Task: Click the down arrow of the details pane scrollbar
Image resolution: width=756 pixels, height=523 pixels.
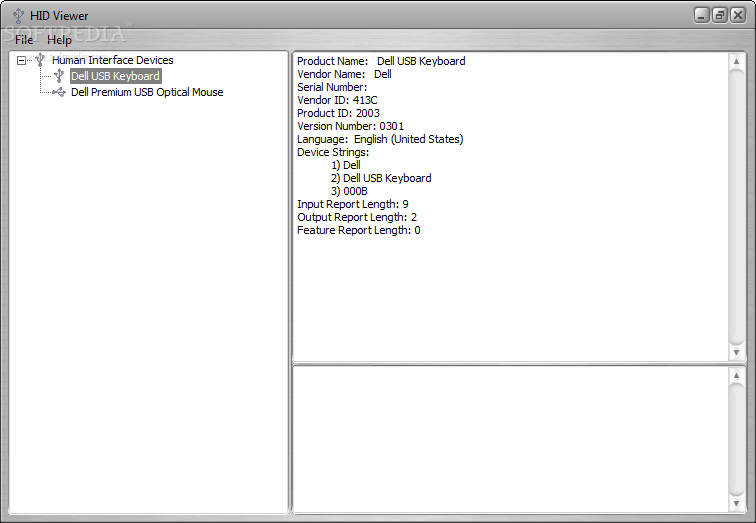Action: (736, 352)
